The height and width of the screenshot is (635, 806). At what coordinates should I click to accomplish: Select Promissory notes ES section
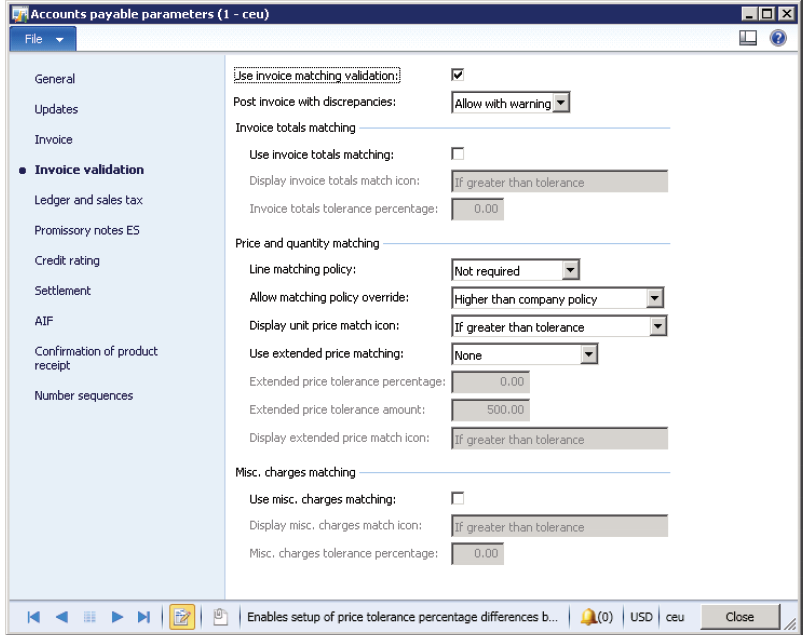point(87,230)
